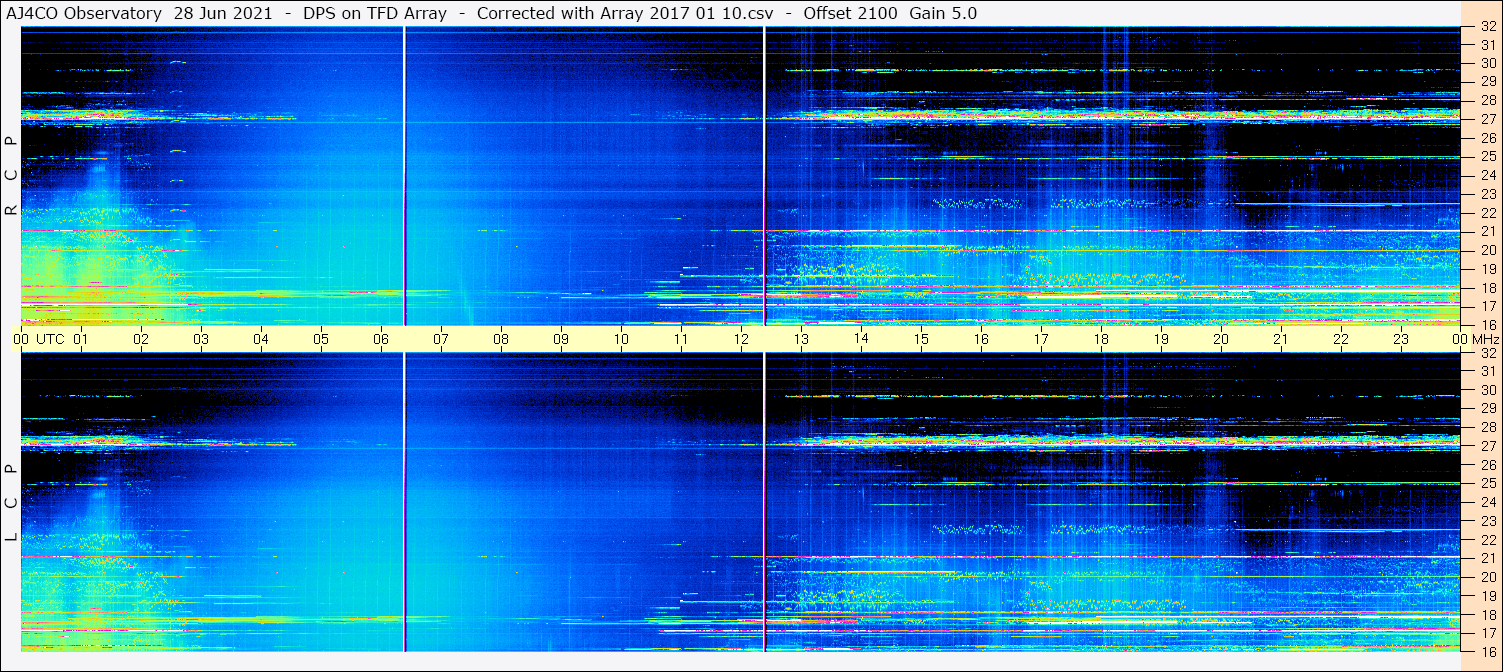Click the 32 MHz label in upper RCP panel
The height and width of the screenshot is (672, 1503).
point(1487,27)
